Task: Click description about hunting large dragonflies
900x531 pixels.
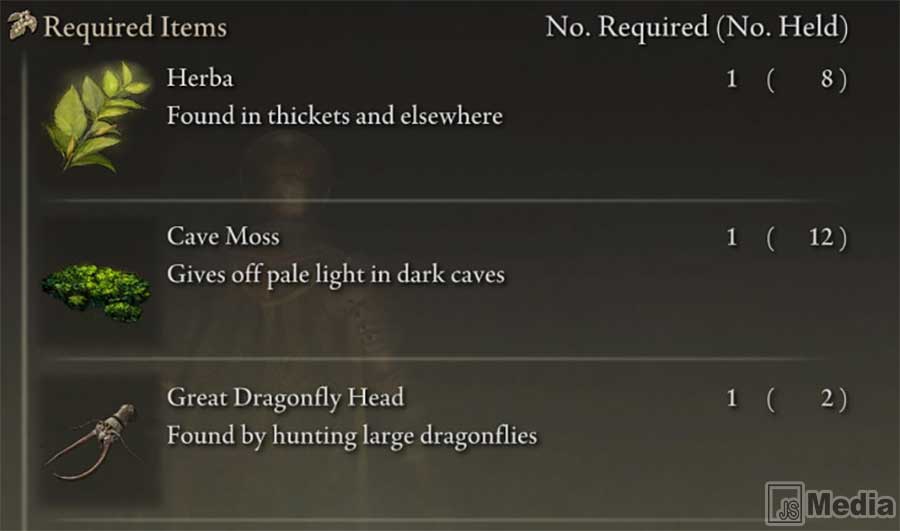Action: (x=352, y=436)
